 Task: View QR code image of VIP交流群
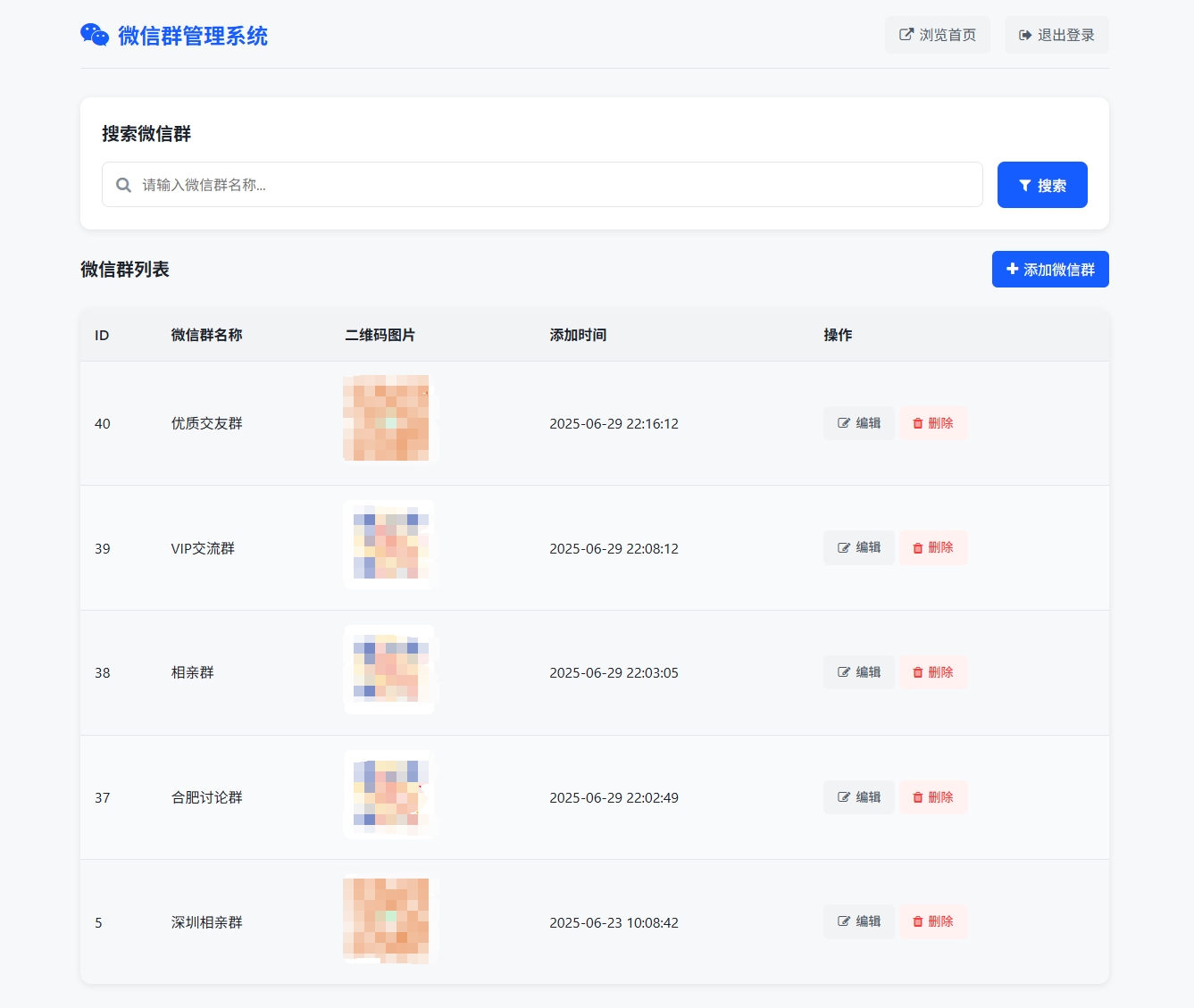(389, 545)
